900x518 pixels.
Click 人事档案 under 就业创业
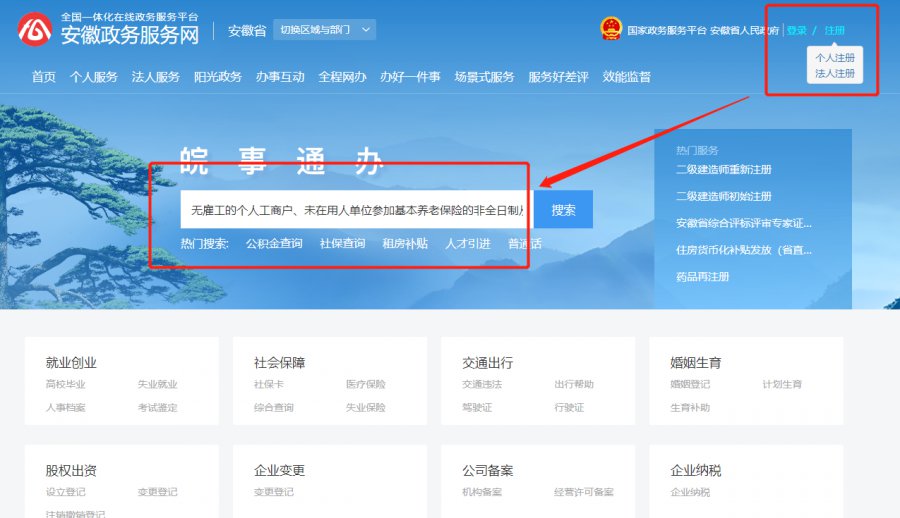click(65, 408)
